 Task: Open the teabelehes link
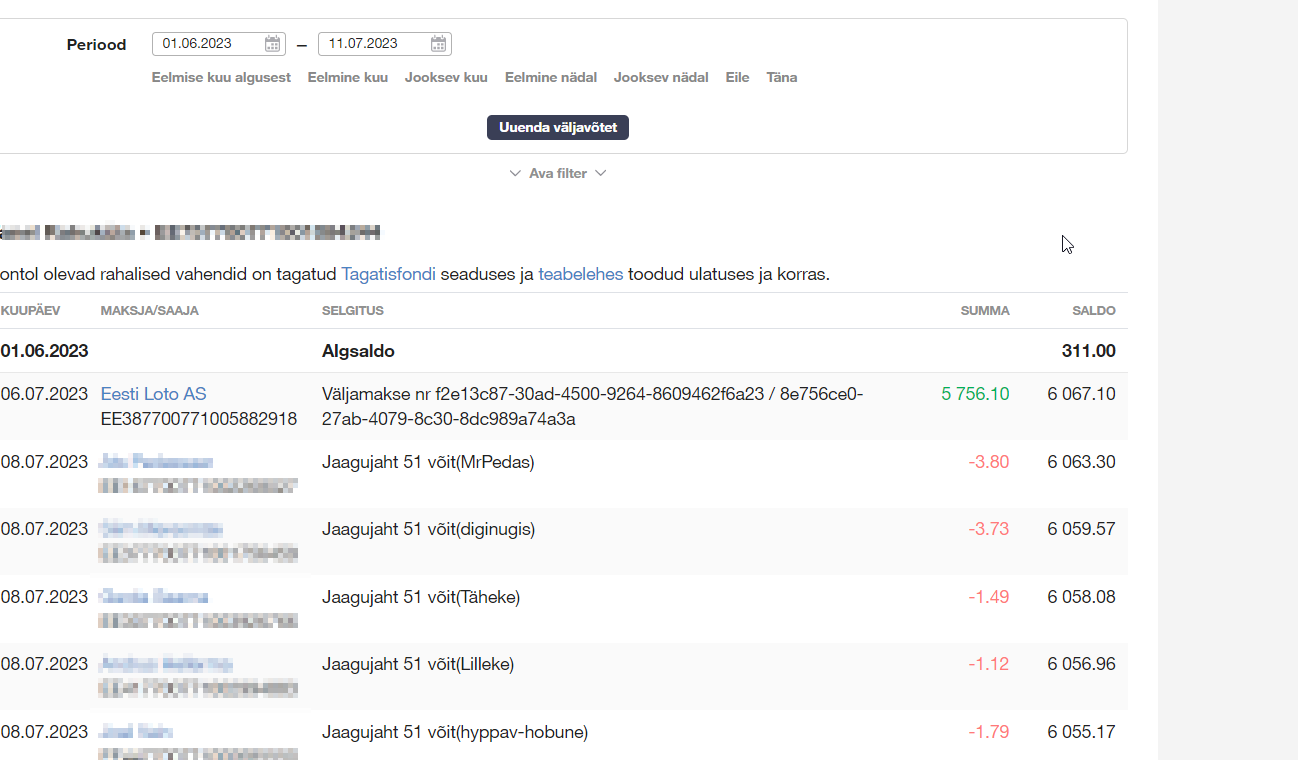[580, 274]
